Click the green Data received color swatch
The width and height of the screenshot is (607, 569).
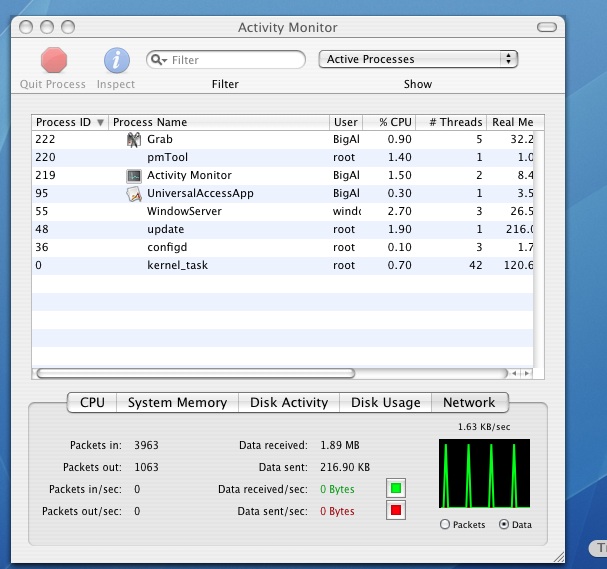coord(396,488)
